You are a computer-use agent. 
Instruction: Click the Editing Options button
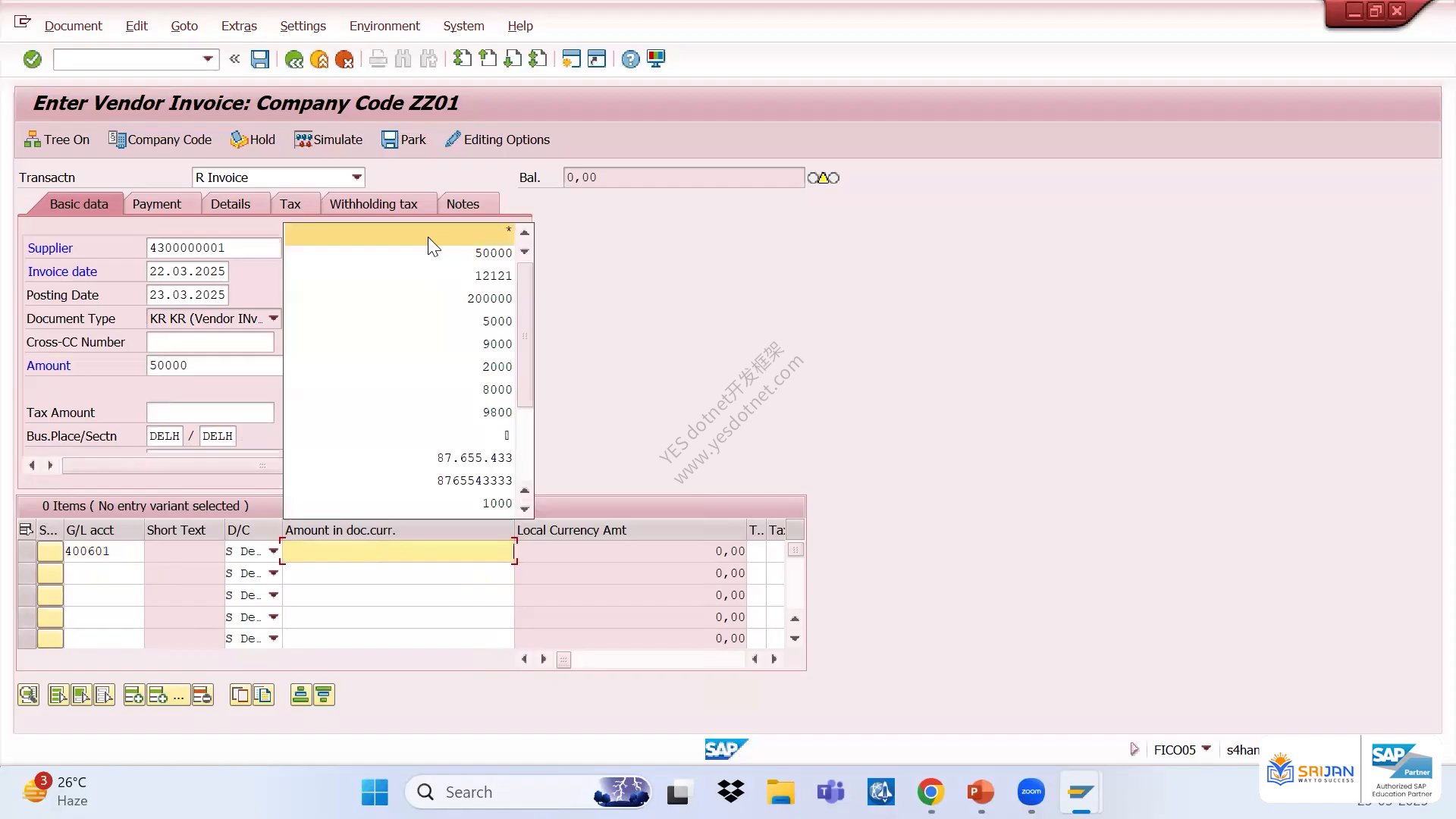(x=497, y=140)
